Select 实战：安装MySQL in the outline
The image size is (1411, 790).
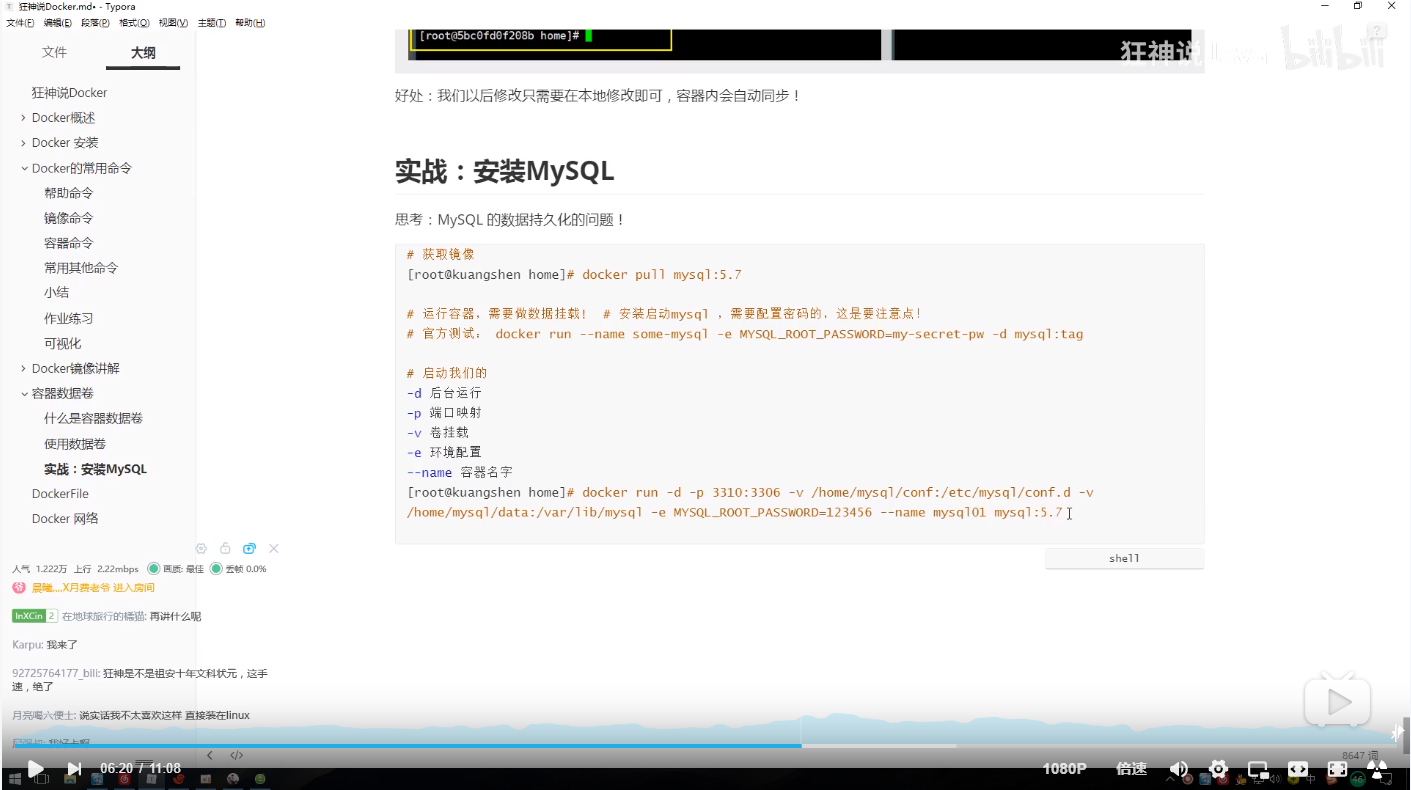(x=95, y=469)
